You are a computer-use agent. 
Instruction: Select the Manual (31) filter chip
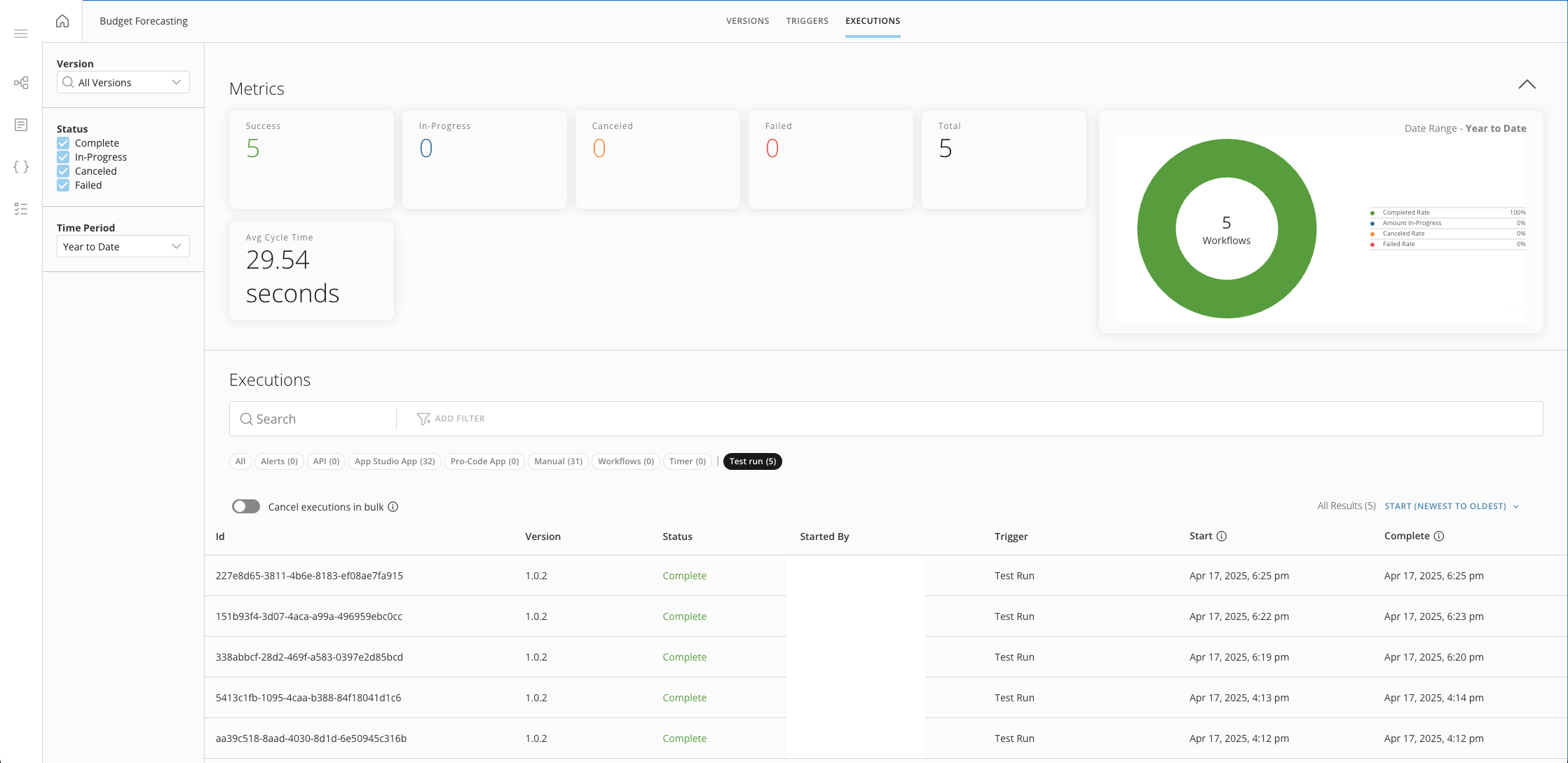pyautogui.click(x=558, y=461)
